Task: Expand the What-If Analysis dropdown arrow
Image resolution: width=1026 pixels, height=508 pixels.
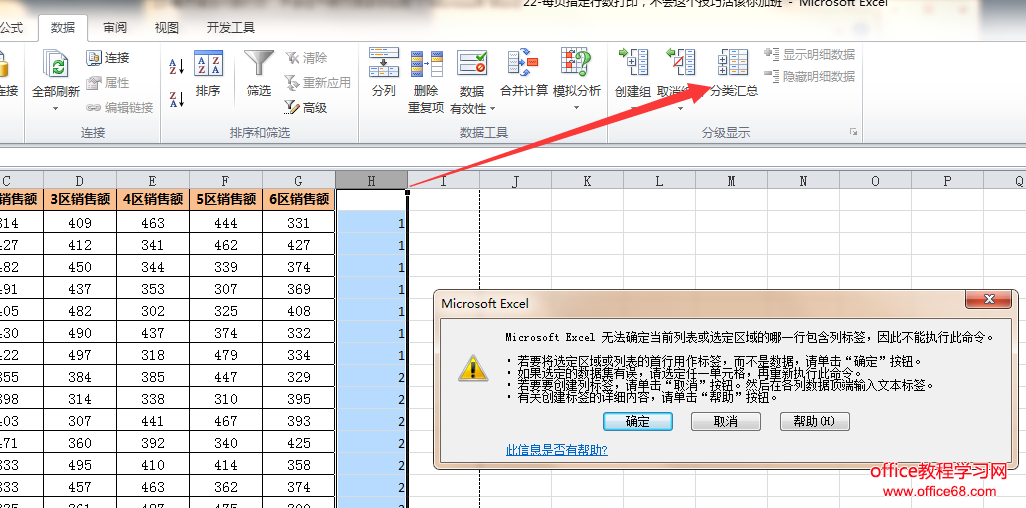Action: (576, 108)
